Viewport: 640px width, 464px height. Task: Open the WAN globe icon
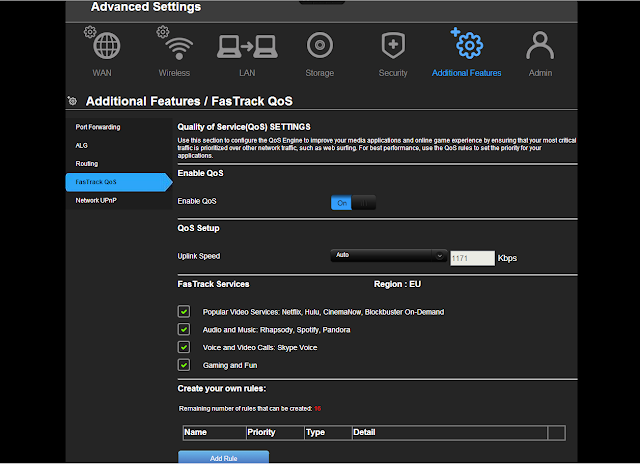[107, 47]
